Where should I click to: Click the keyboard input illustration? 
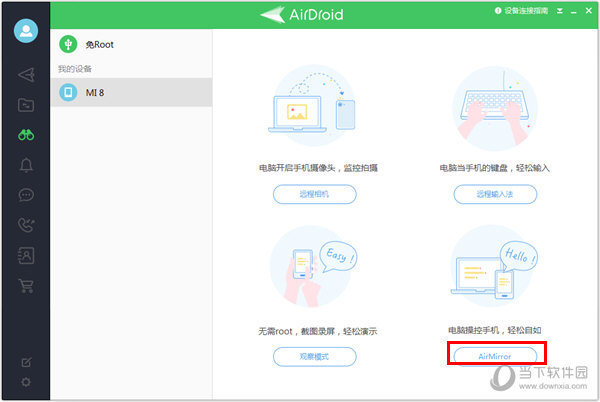(x=495, y=109)
